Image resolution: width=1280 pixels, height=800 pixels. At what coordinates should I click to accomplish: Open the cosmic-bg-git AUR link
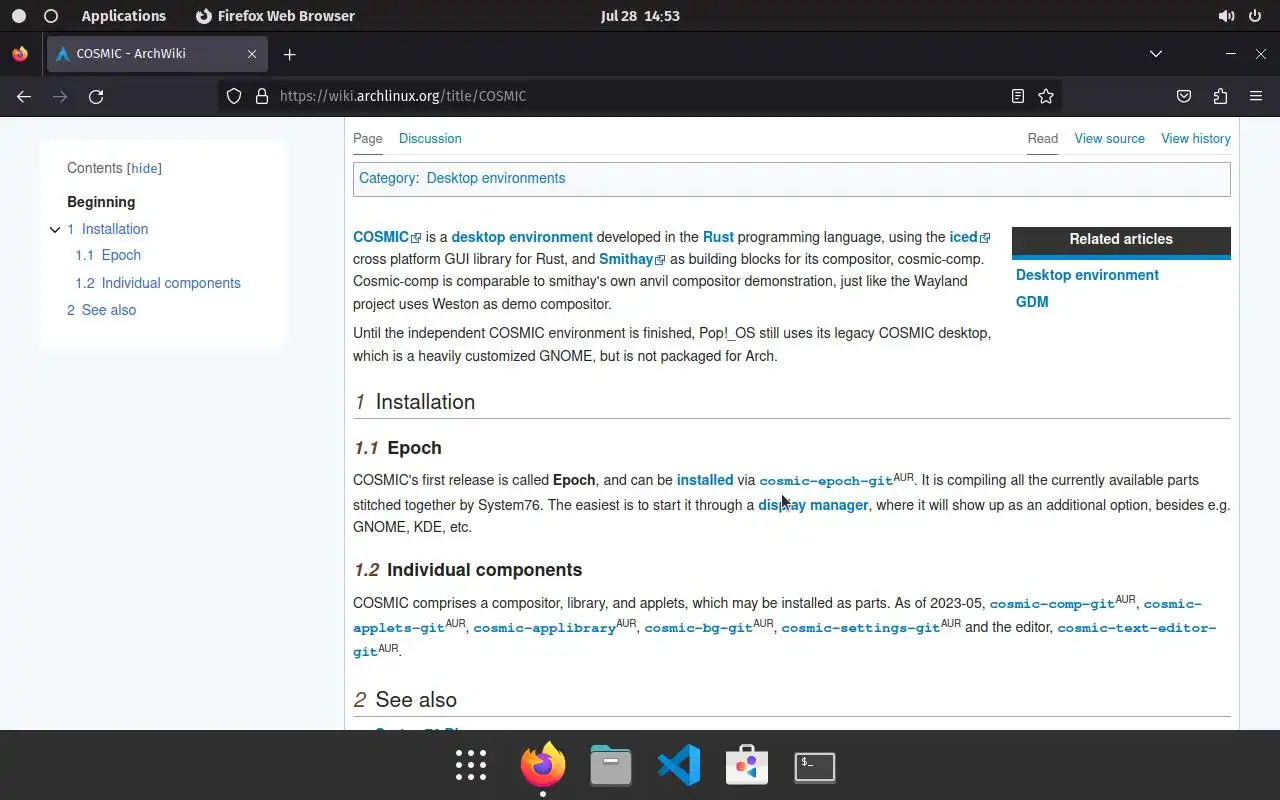[698, 628]
